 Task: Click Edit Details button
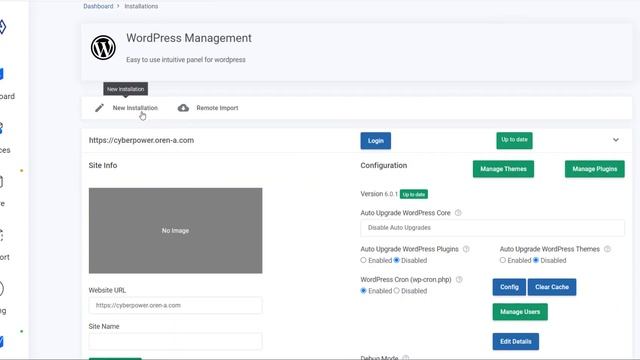pyautogui.click(x=516, y=342)
